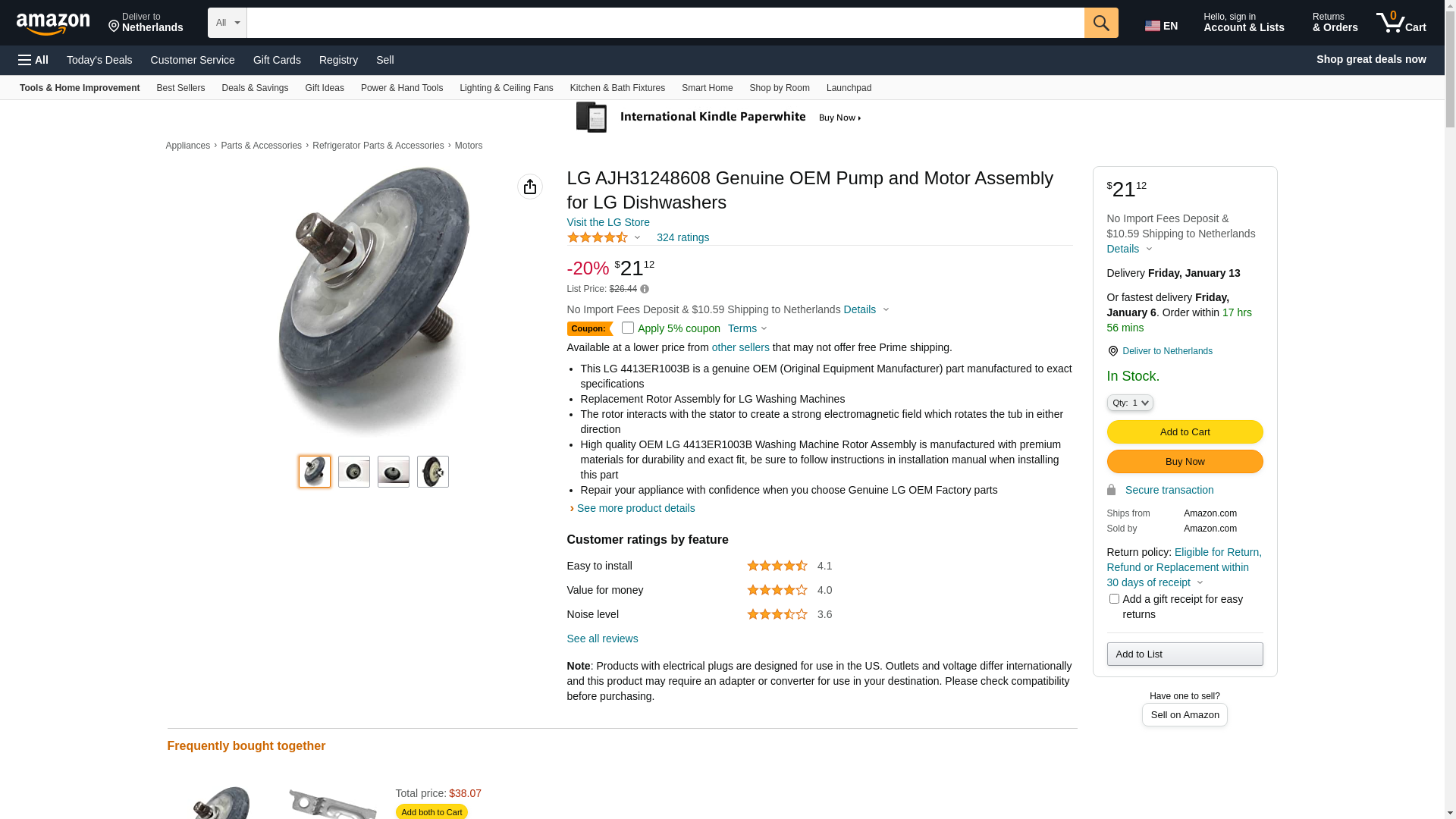
Task: Click the List Price info icon
Action: coord(645,289)
